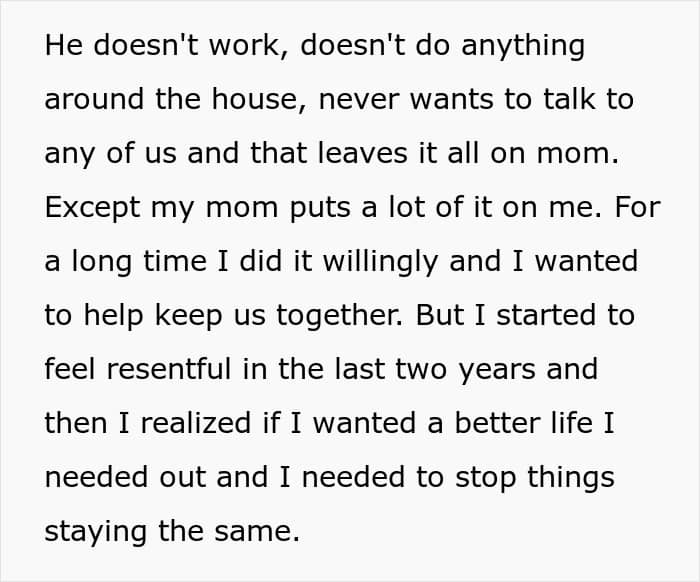
Task: Click the phrase "Except my mom puts"
Action: [197, 208]
